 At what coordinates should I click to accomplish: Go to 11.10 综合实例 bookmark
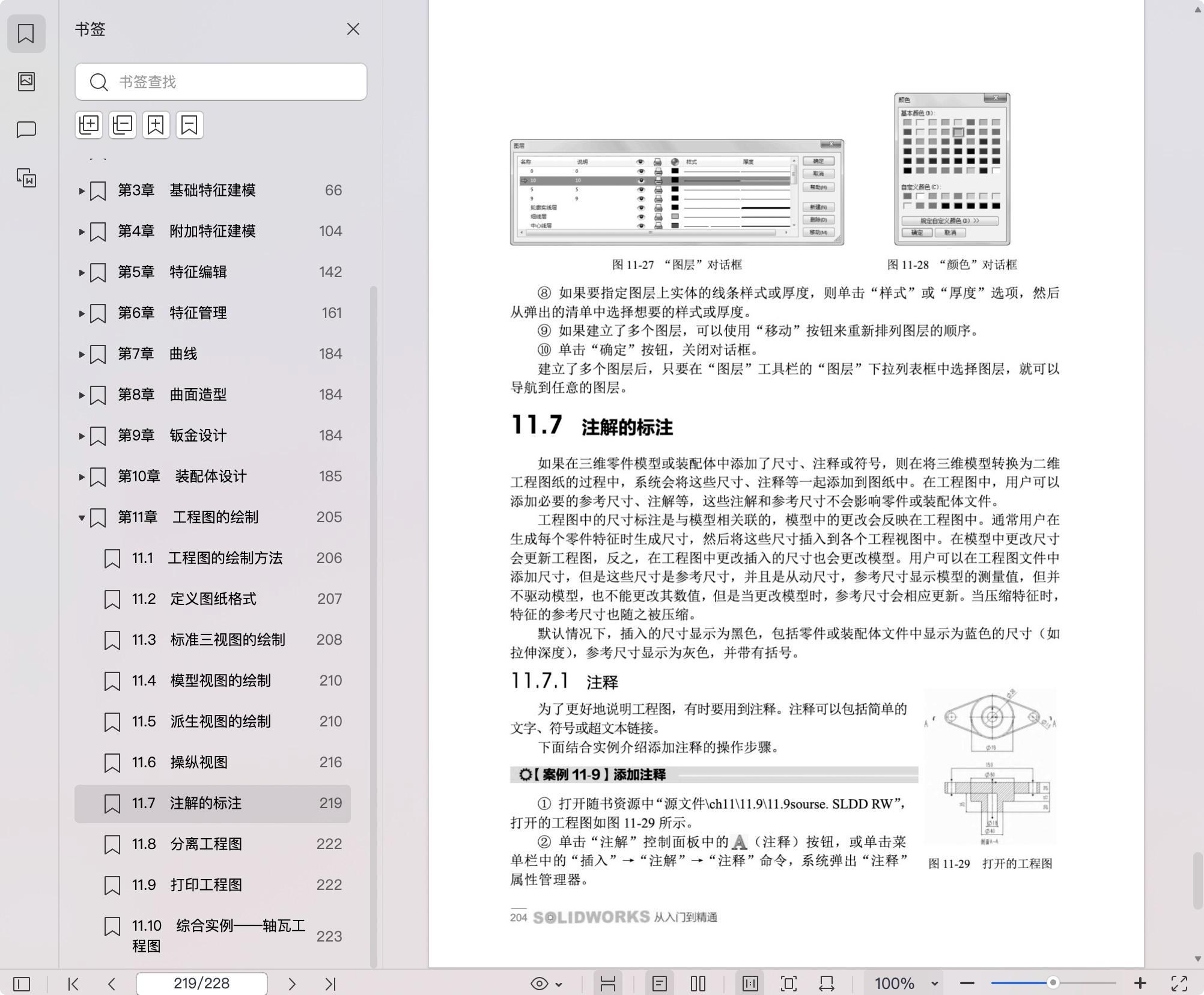213,936
